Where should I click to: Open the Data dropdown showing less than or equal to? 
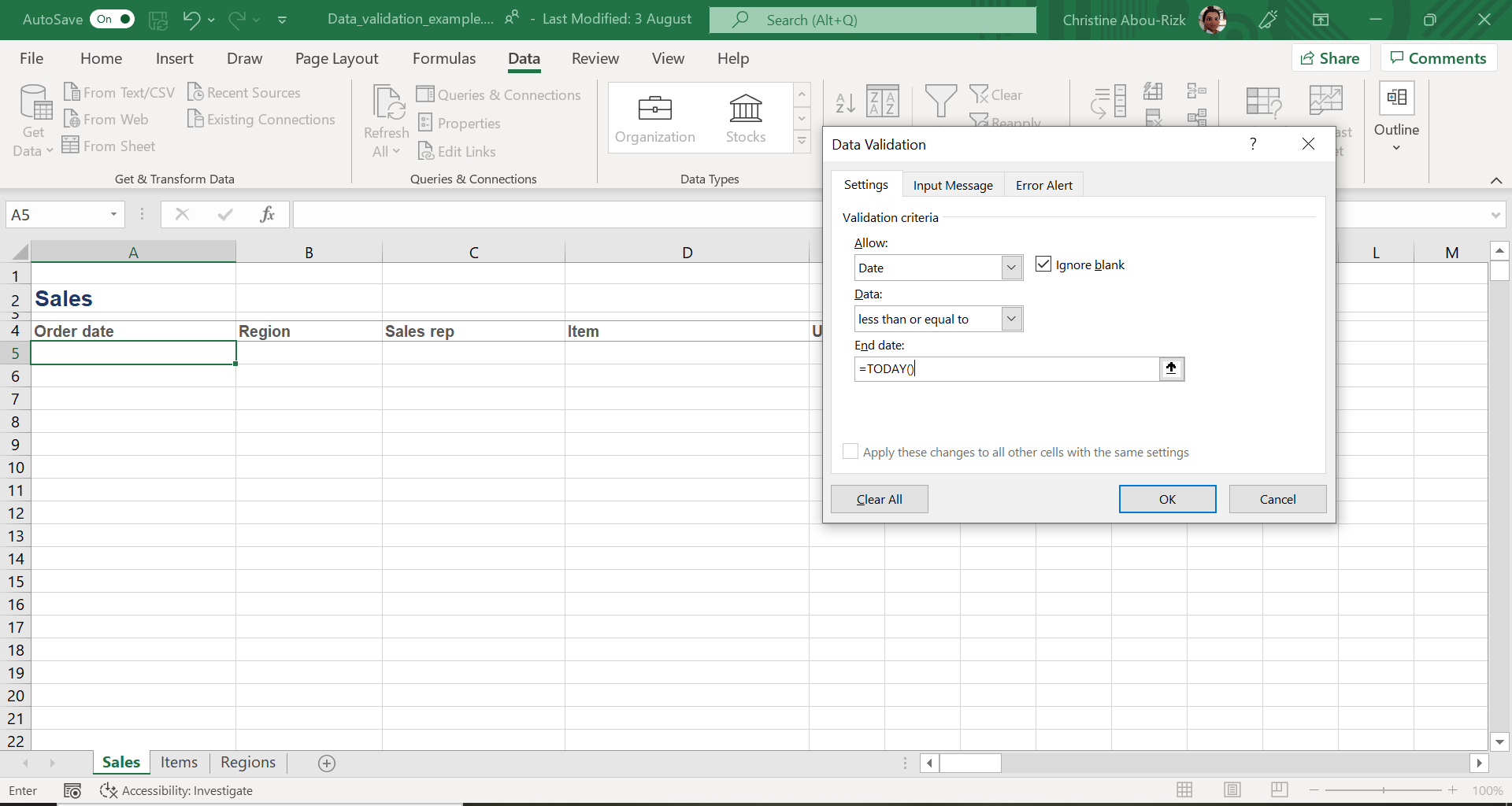(1011, 319)
